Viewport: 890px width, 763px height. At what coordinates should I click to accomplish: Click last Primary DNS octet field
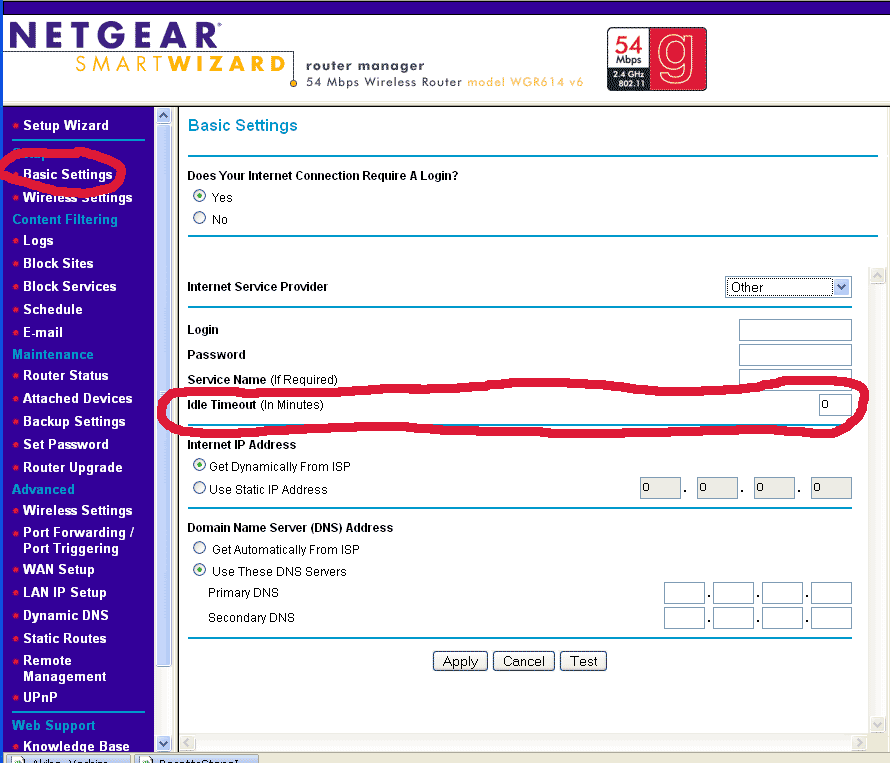[x=832, y=593]
